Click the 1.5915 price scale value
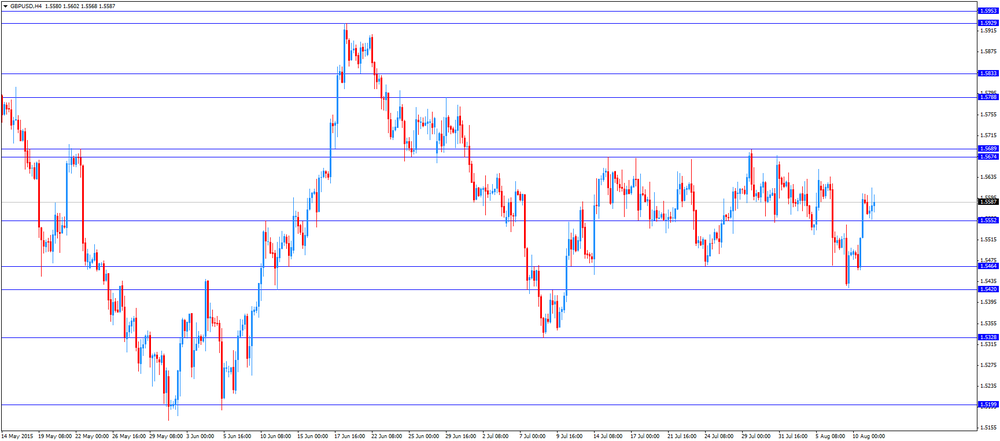The width and height of the screenshot is (1000, 441). pyautogui.click(x=989, y=31)
